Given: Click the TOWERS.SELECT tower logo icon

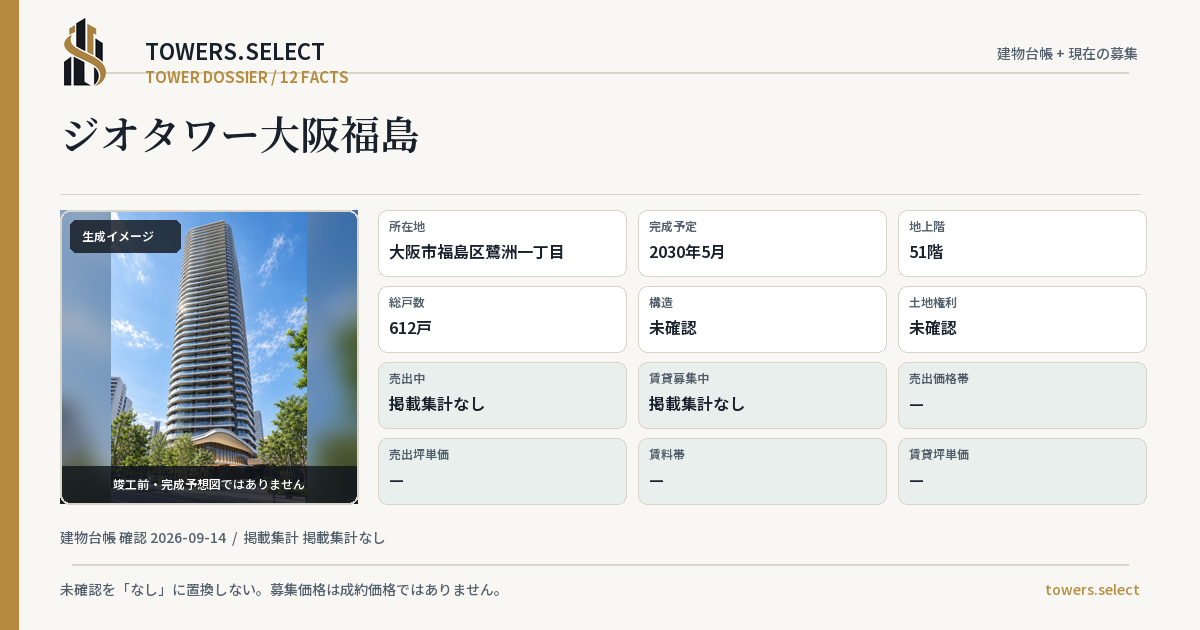Looking at the screenshot, I should (x=85, y=52).
